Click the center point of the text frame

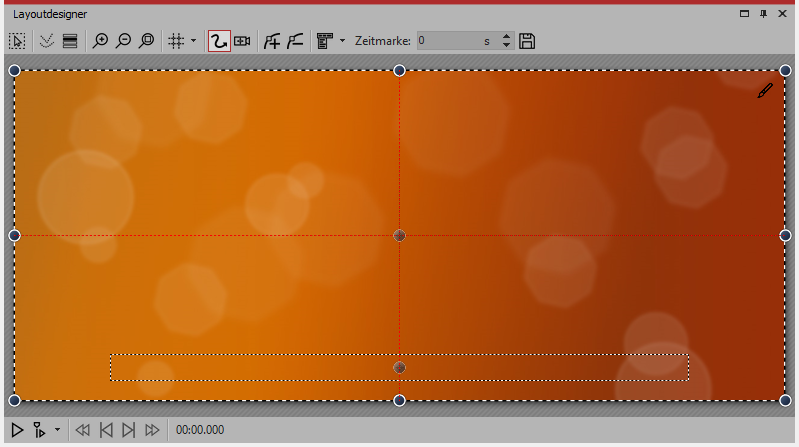coord(399,368)
